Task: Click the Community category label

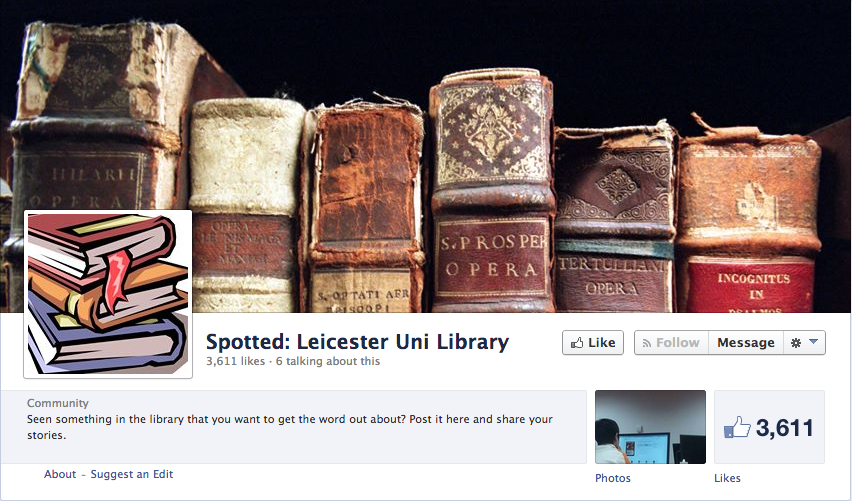Action: pyautogui.click(x=58, y=403)
